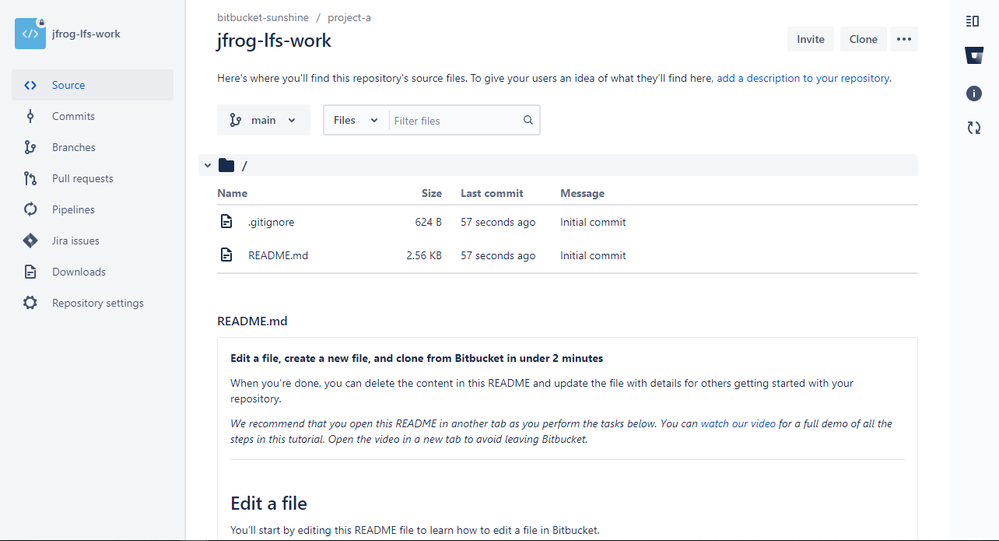This screenshot has height=541, width=999.
Task: Click README.md row's Initial commit message
Action: coord(593,255)
